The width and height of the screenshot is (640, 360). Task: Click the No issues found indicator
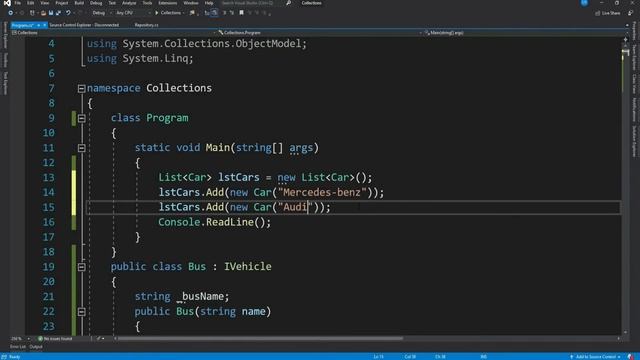pyautogui.click(x=55, y=339)
